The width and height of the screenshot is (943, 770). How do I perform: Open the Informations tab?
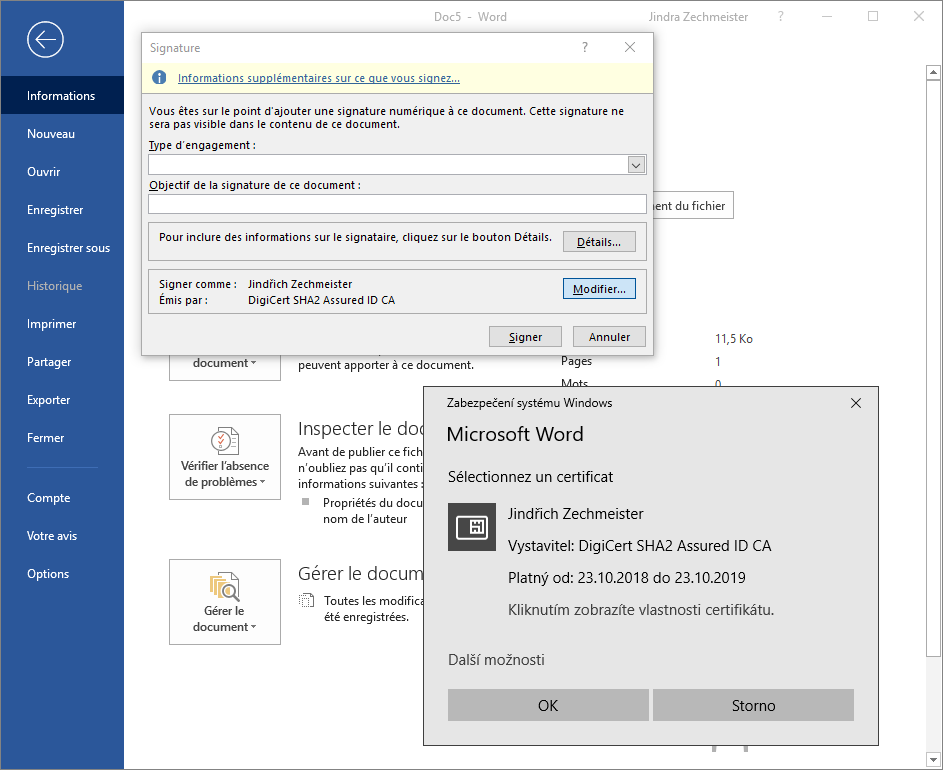(62, 96)
